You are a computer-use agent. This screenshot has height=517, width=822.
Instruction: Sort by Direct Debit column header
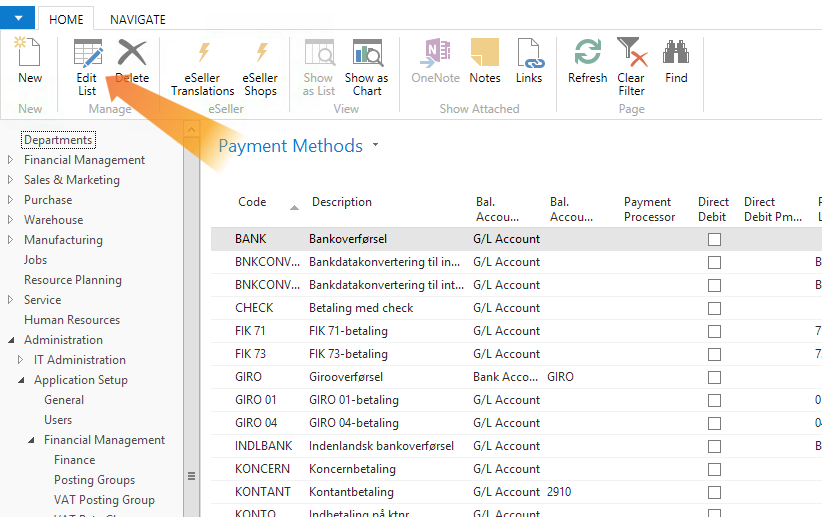(713, 209)
